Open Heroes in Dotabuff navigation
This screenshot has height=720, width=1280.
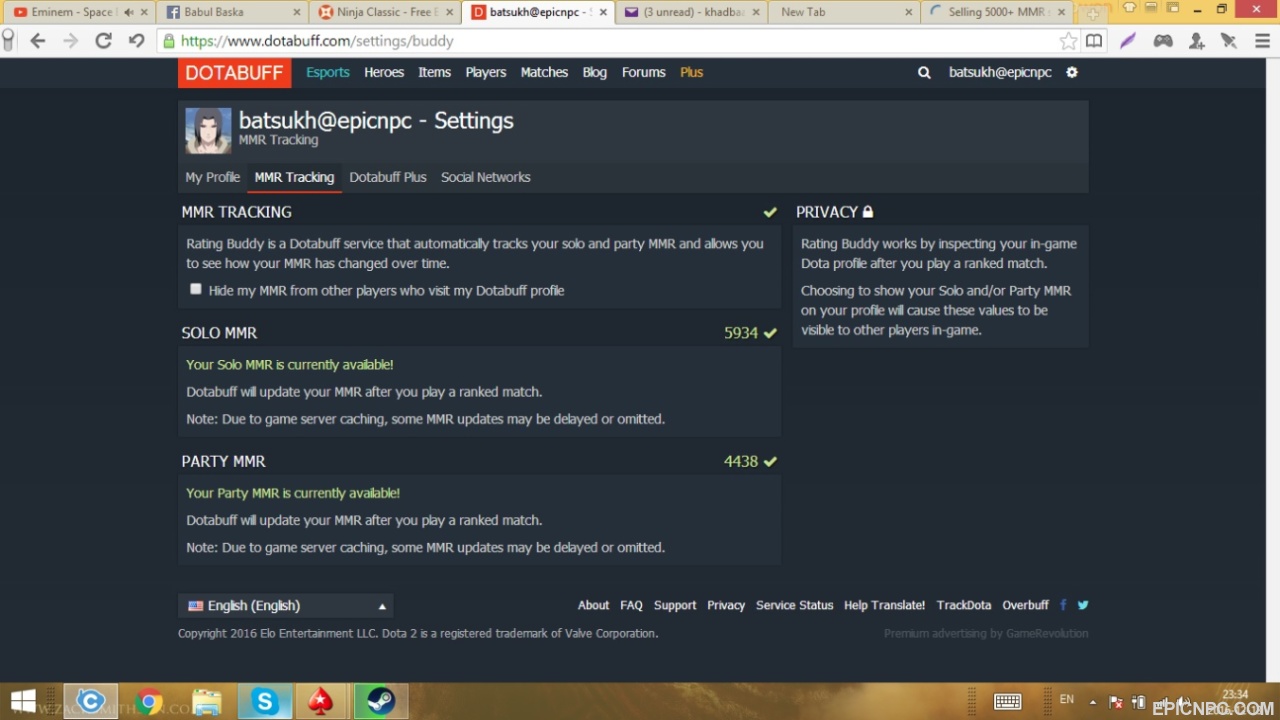point(384,72)
